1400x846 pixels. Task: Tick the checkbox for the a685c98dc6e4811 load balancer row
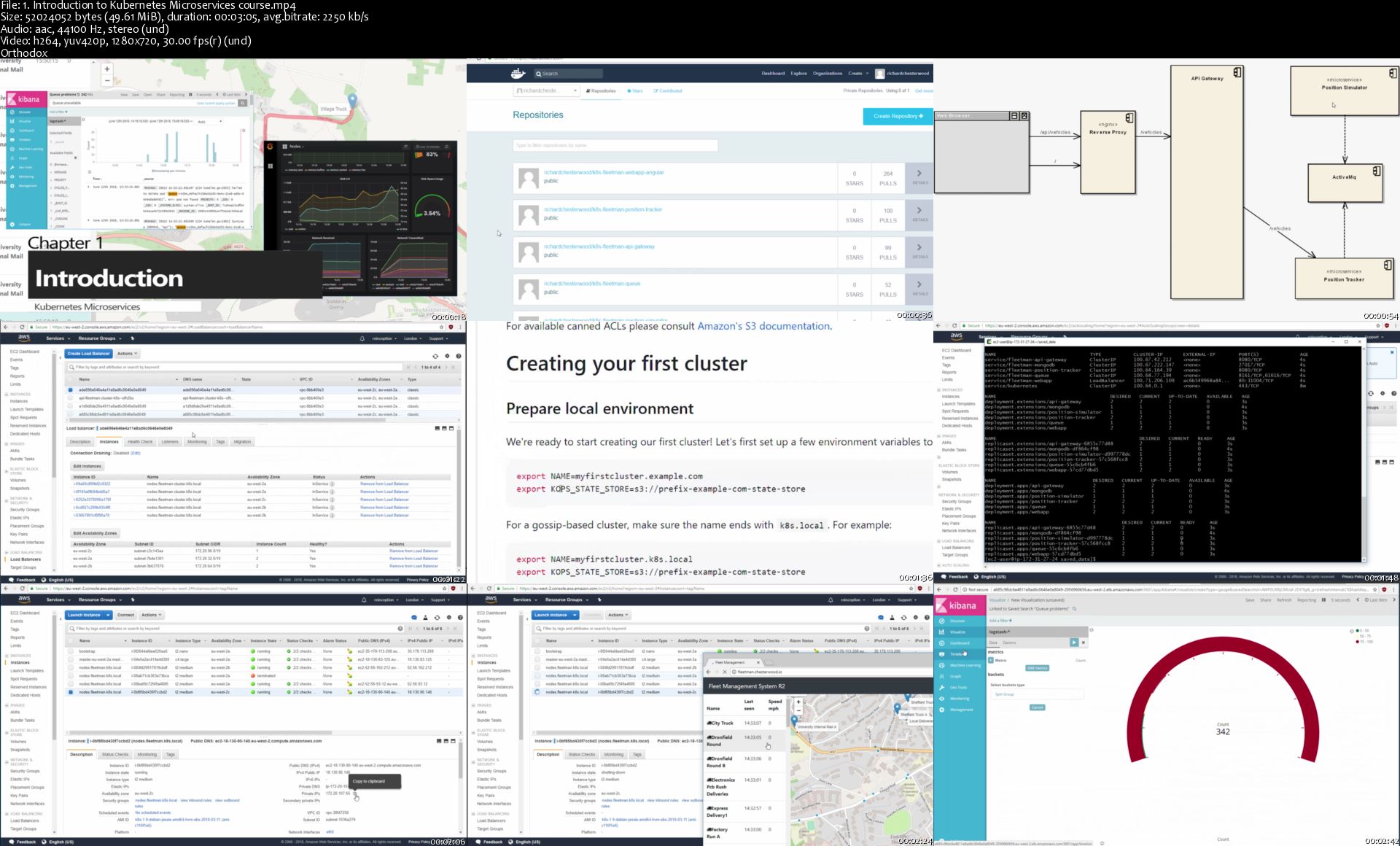(71, 414)
